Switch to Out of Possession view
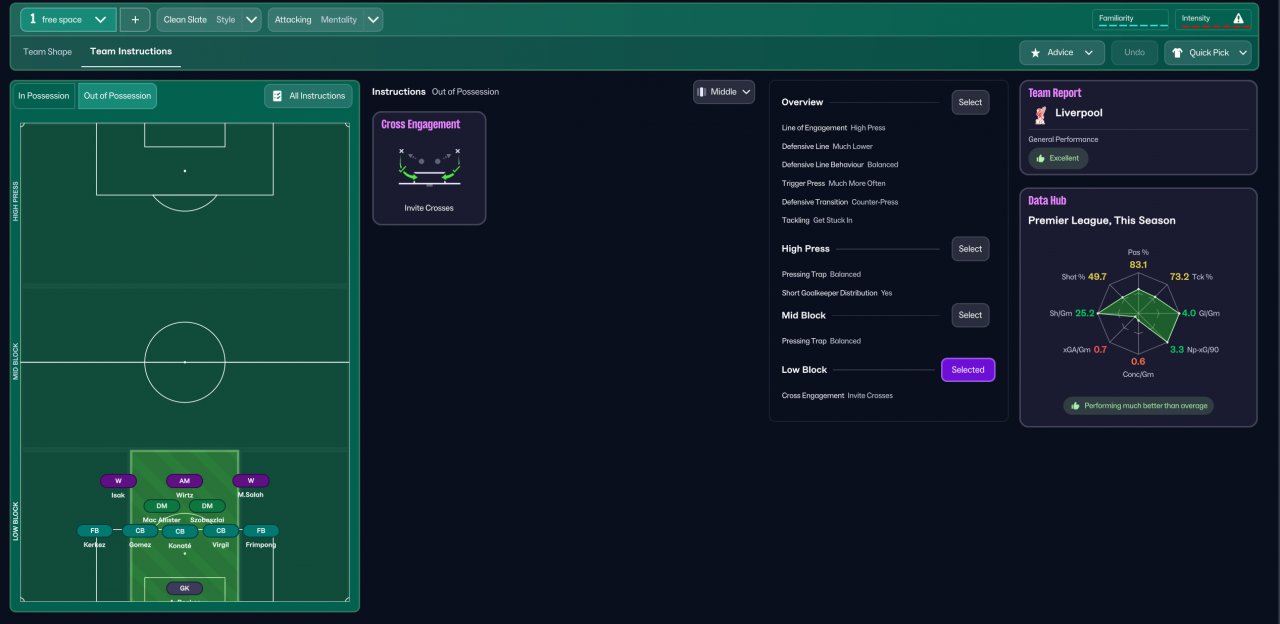 coord(117,96)
